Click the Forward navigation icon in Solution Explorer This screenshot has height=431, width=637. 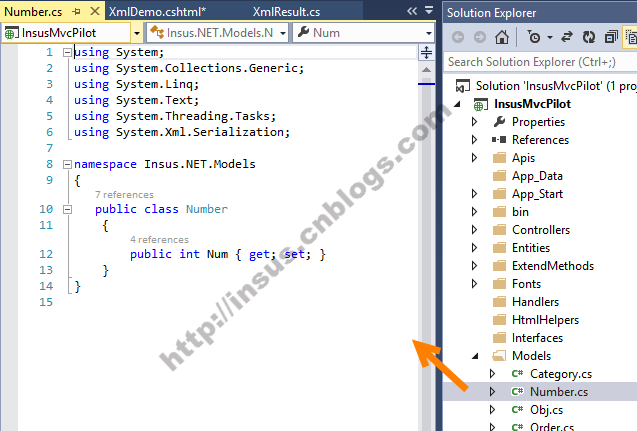pyautogui.click(x=480, y=37)
